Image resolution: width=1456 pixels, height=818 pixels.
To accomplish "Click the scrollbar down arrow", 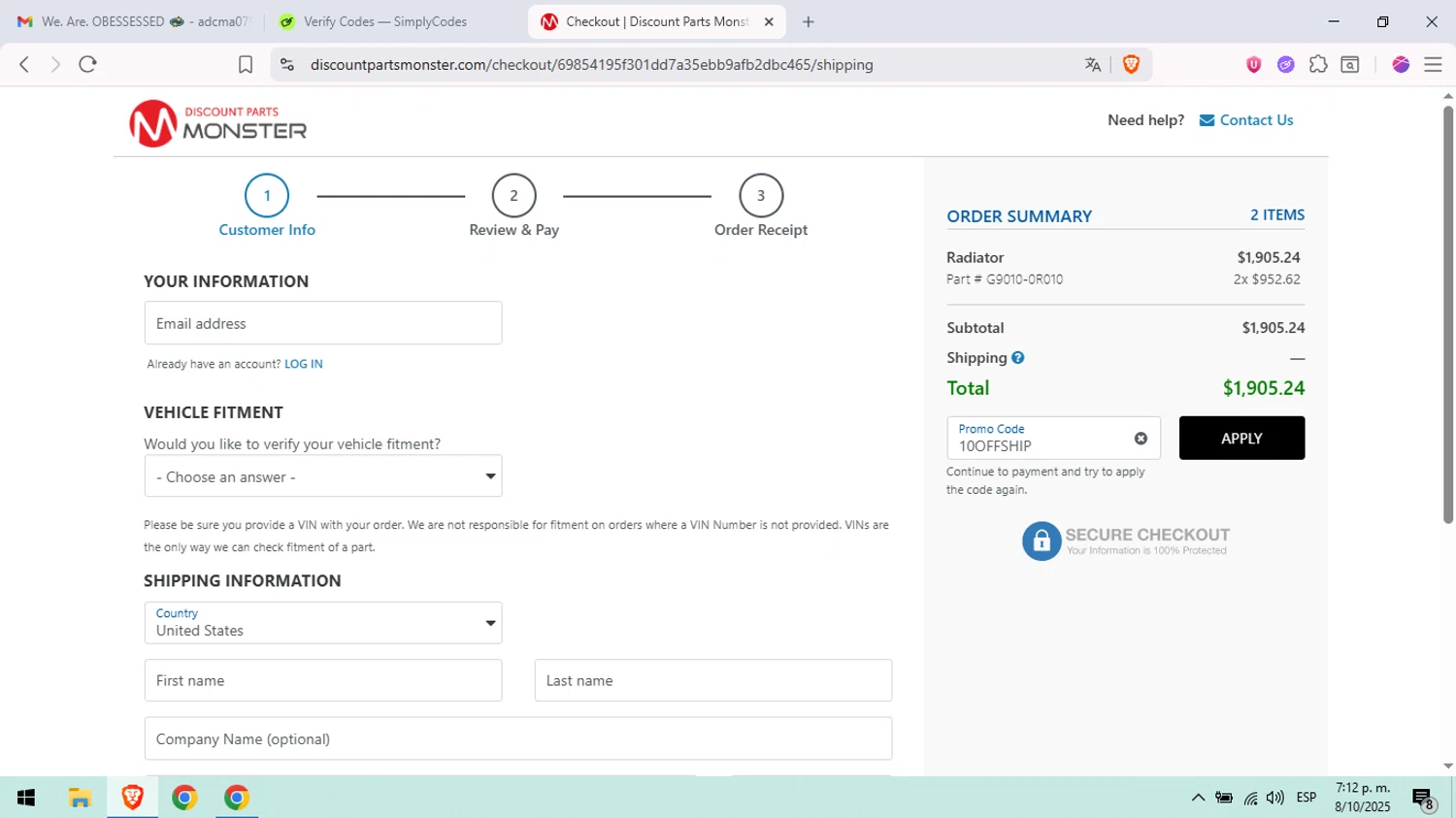I will pos(1448,766).
